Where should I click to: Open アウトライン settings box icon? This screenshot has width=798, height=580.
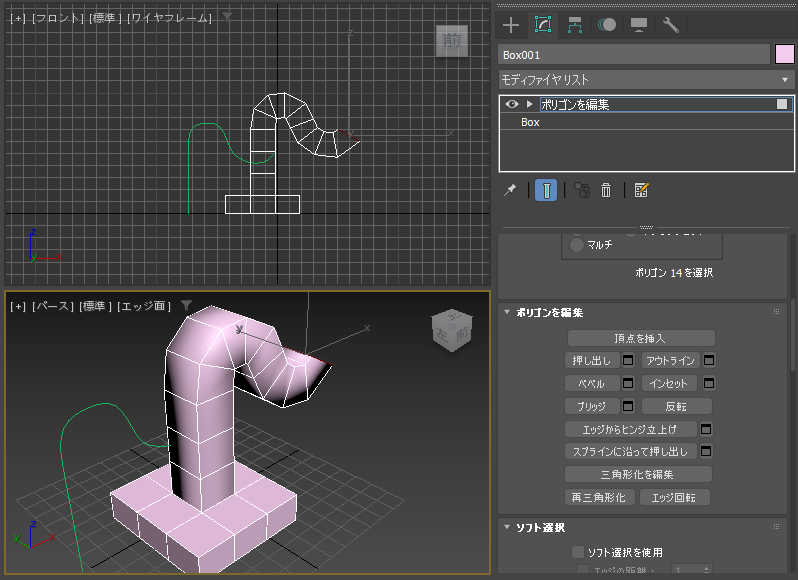(709, 361)
